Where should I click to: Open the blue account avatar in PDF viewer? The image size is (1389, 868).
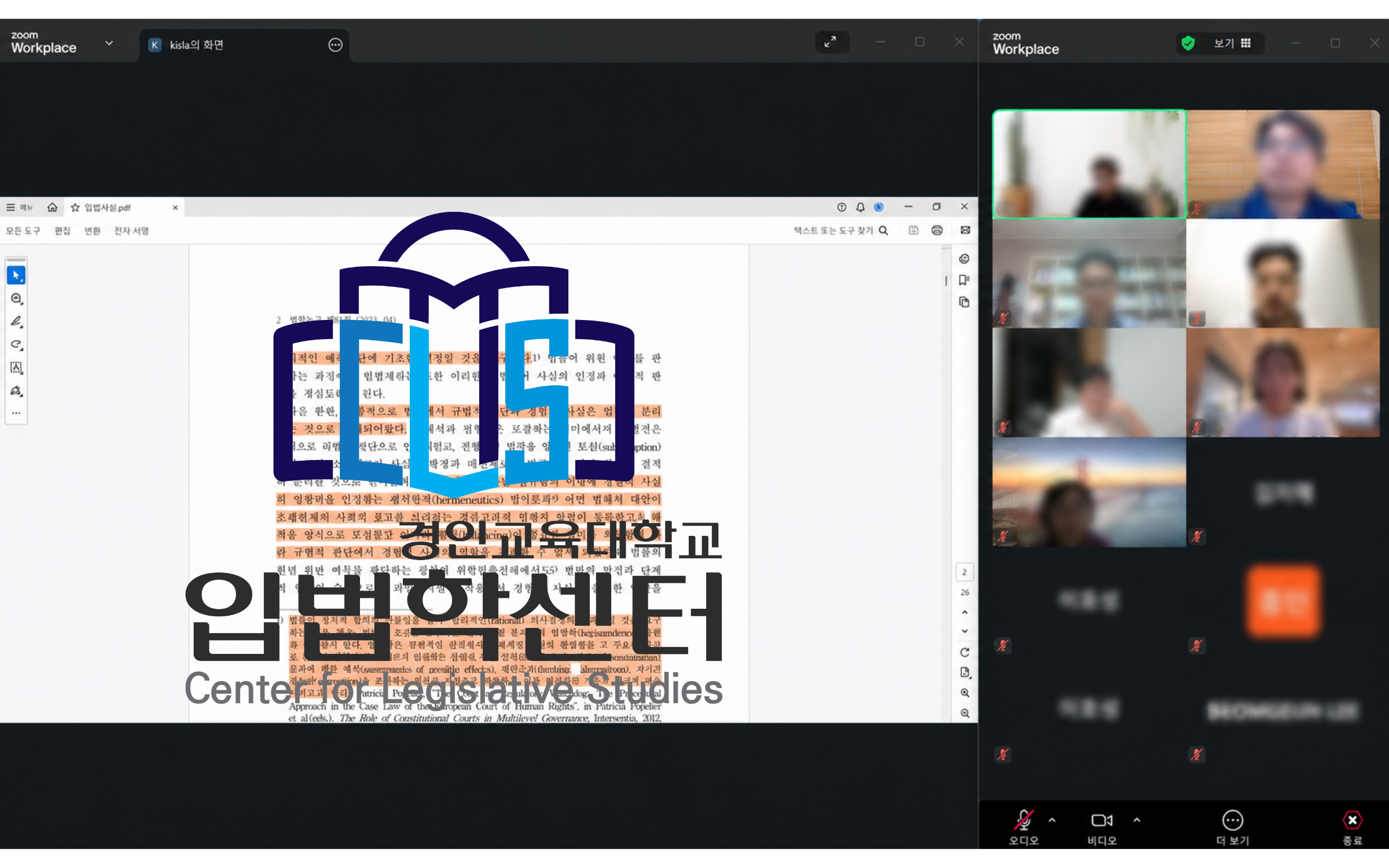pyautogui.click(x=879, y=207)
